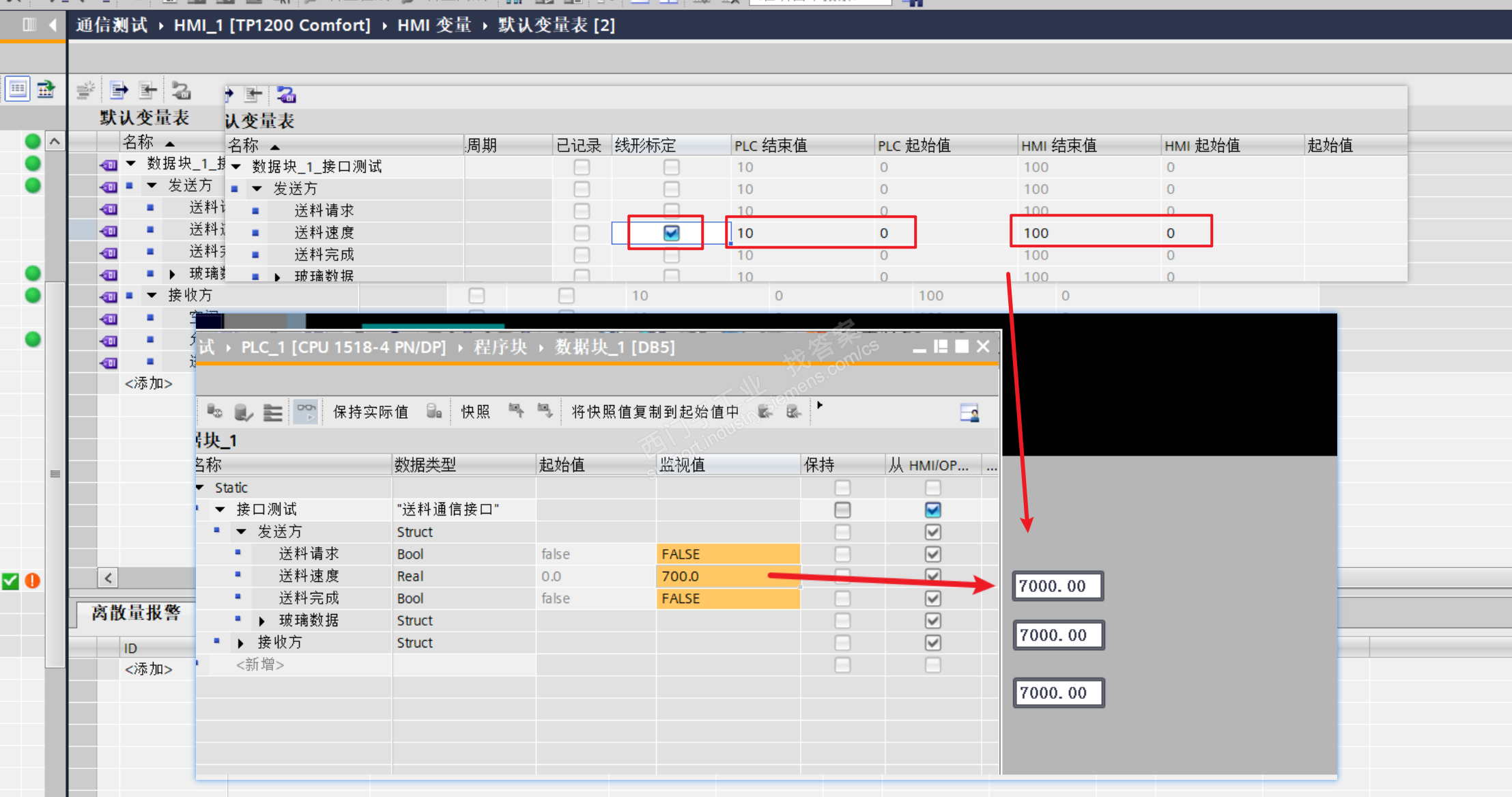Click the horizontal scrollbar left arrow
Screen dimensions: 1512x797
click(x=108, y=578)
